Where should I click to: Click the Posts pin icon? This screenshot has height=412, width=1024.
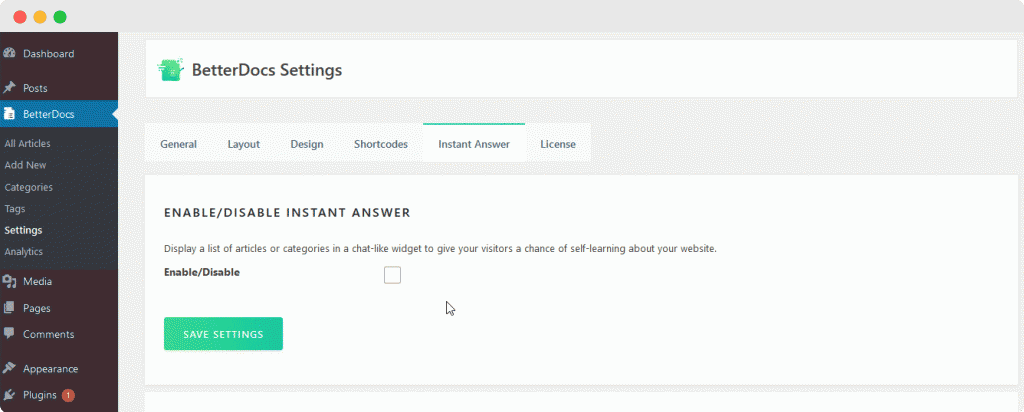coord(8,87)
